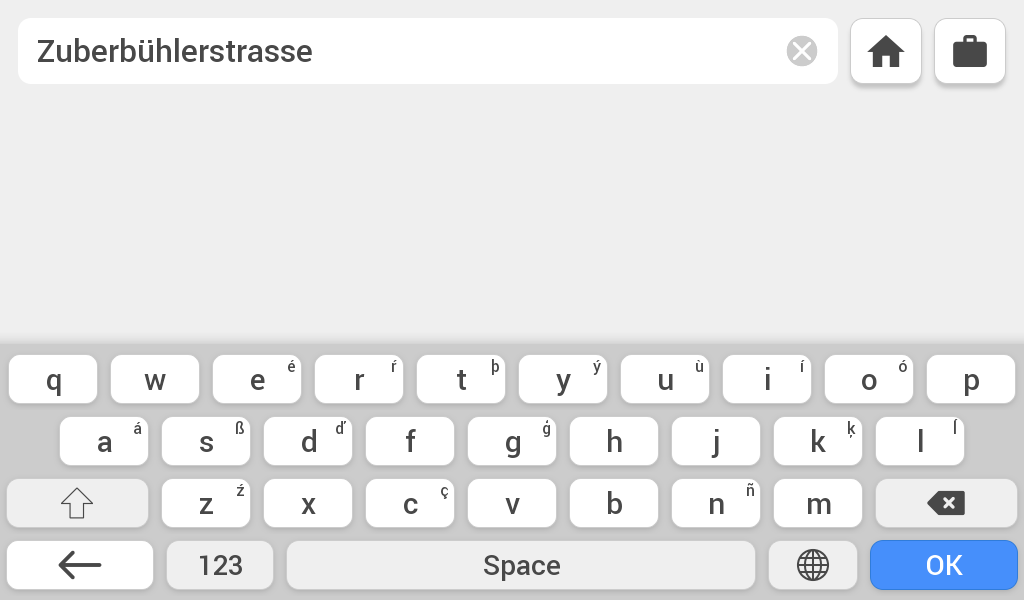The width and height of the screenshot is (1024, 600).
Task: Tap the Home shortcut icon
Action: pos(885,51)
